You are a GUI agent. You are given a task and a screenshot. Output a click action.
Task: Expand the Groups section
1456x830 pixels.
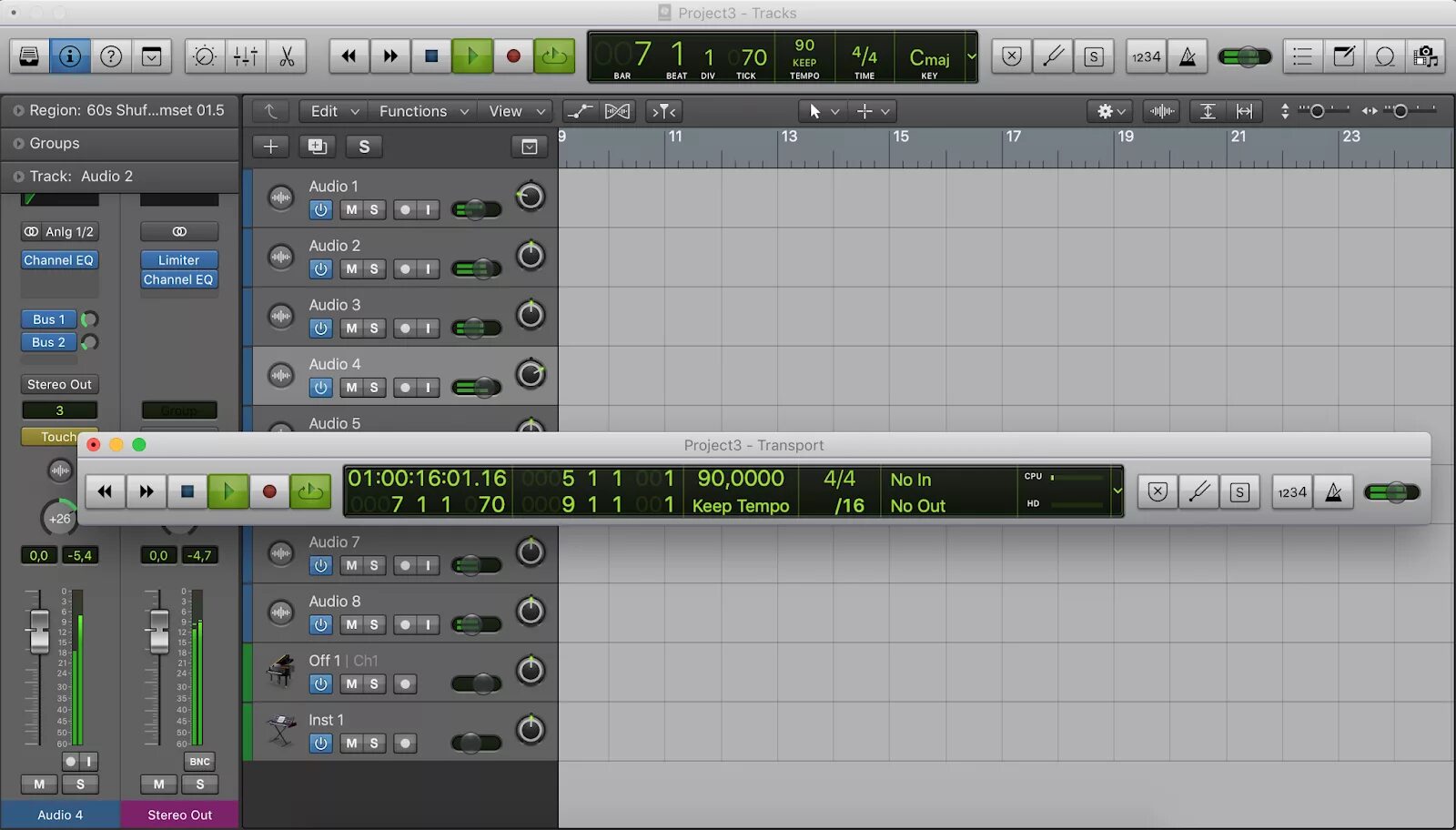18,144
